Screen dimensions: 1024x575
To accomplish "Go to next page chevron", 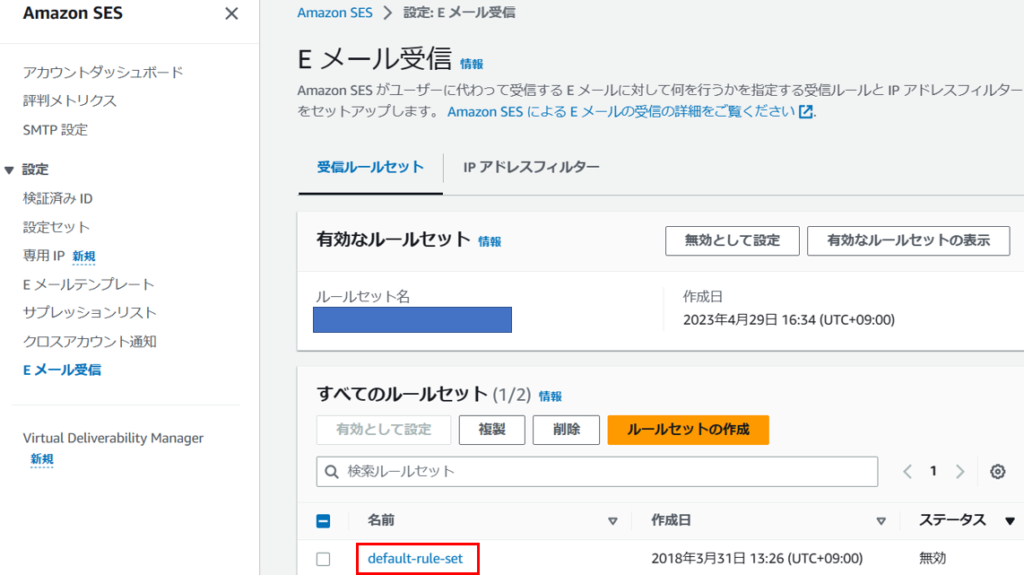I will click(960, 472).
